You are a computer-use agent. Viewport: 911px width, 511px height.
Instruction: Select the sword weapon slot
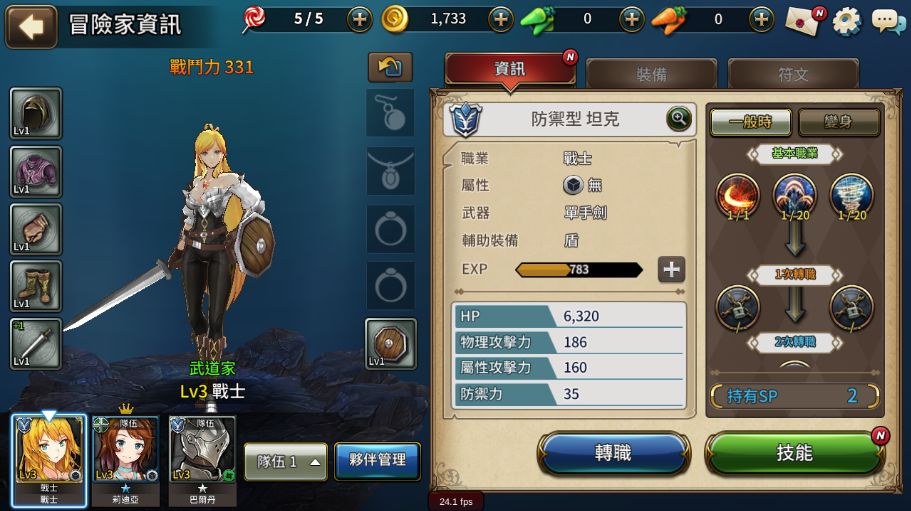pos(35,343)
